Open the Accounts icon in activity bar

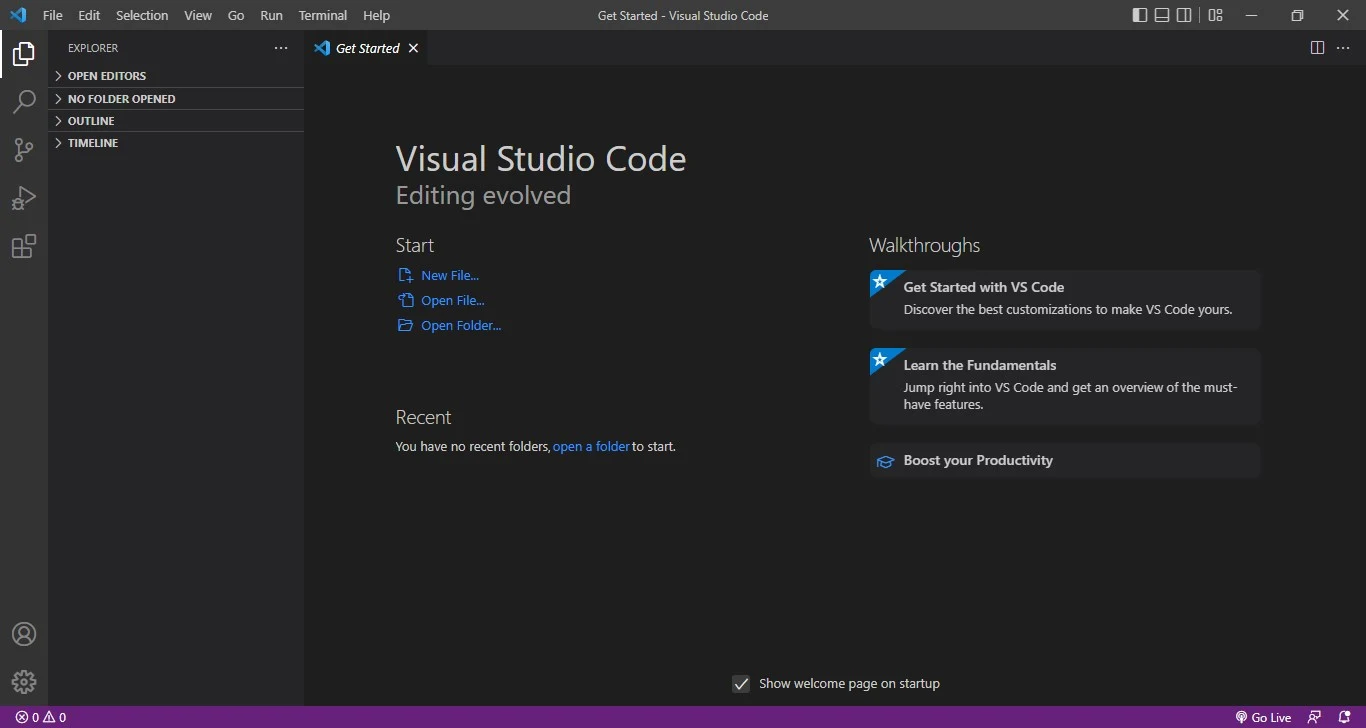[24, 634]
